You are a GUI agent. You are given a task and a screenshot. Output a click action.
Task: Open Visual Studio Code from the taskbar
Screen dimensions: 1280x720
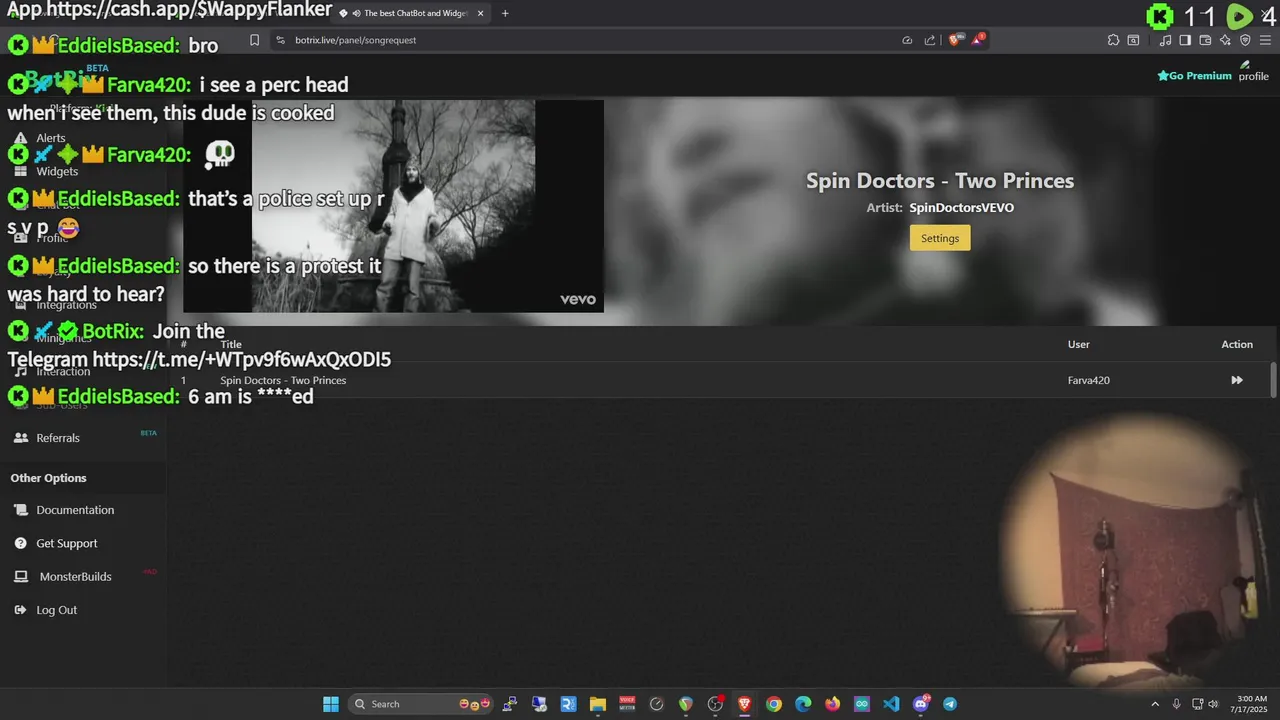click(x=891, y=704)
